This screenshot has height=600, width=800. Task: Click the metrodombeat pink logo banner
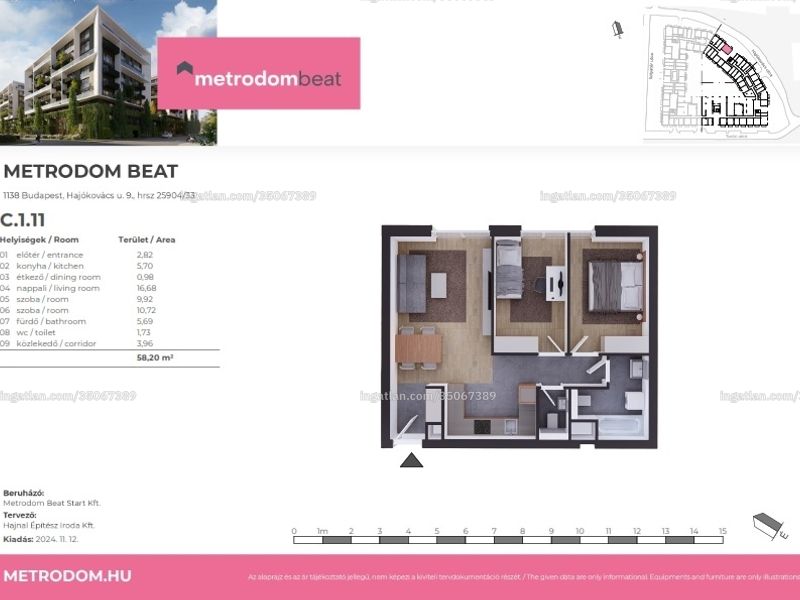tap(259, 73)
